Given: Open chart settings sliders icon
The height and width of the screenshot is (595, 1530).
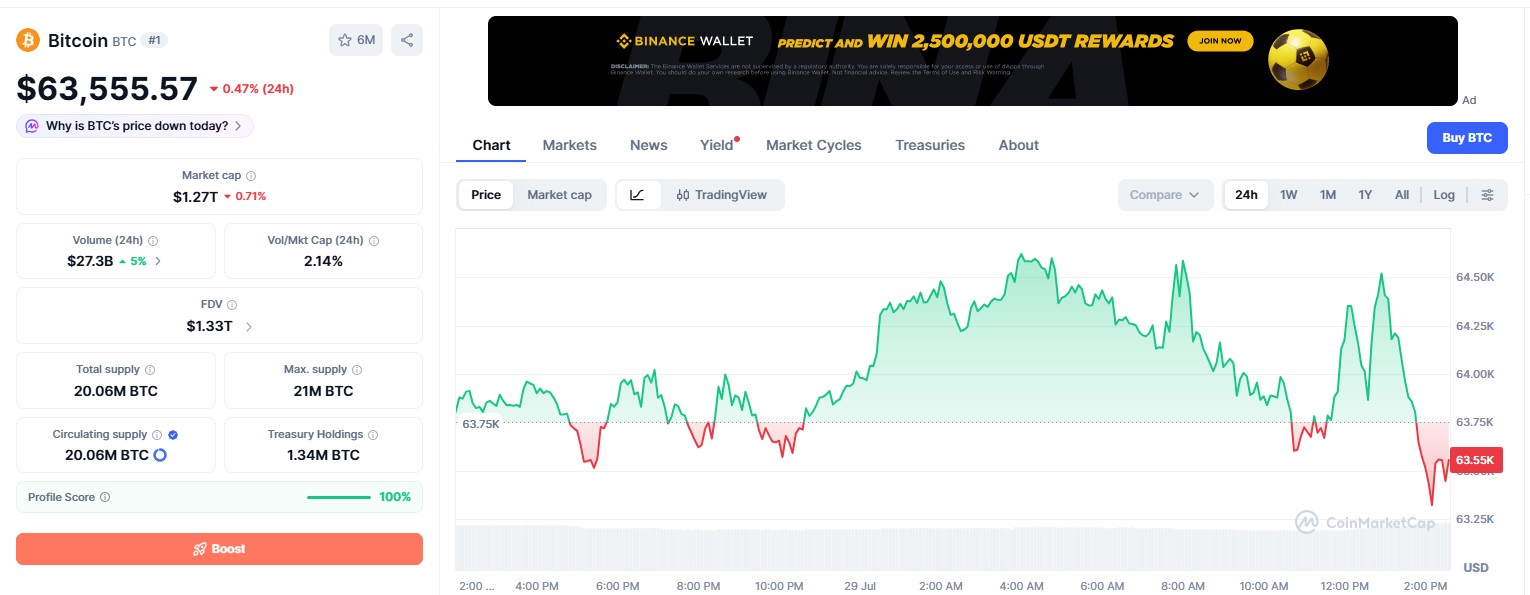Looking at the screenshot, I should (1488, 195).
